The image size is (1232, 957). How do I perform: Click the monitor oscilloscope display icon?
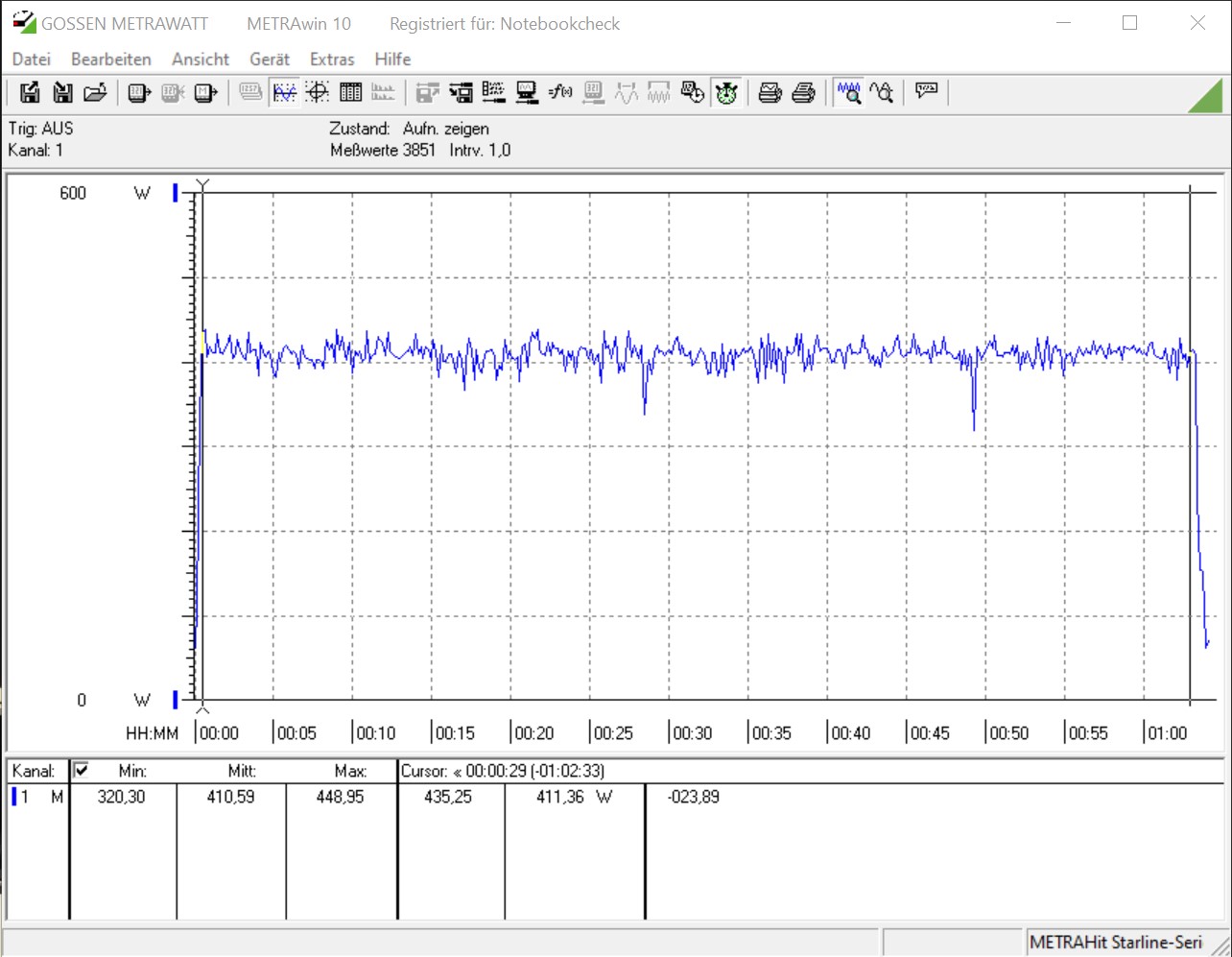coord(527,92)
